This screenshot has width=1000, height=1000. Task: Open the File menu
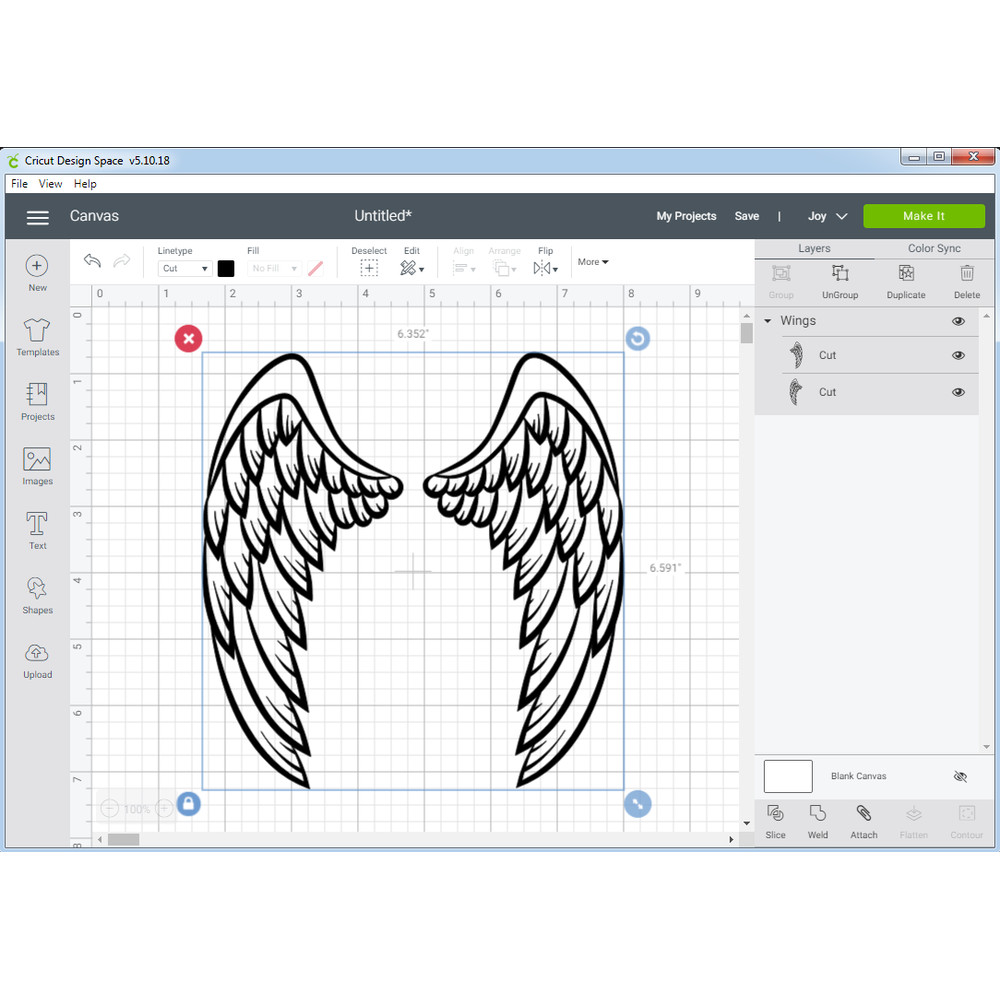18,183
